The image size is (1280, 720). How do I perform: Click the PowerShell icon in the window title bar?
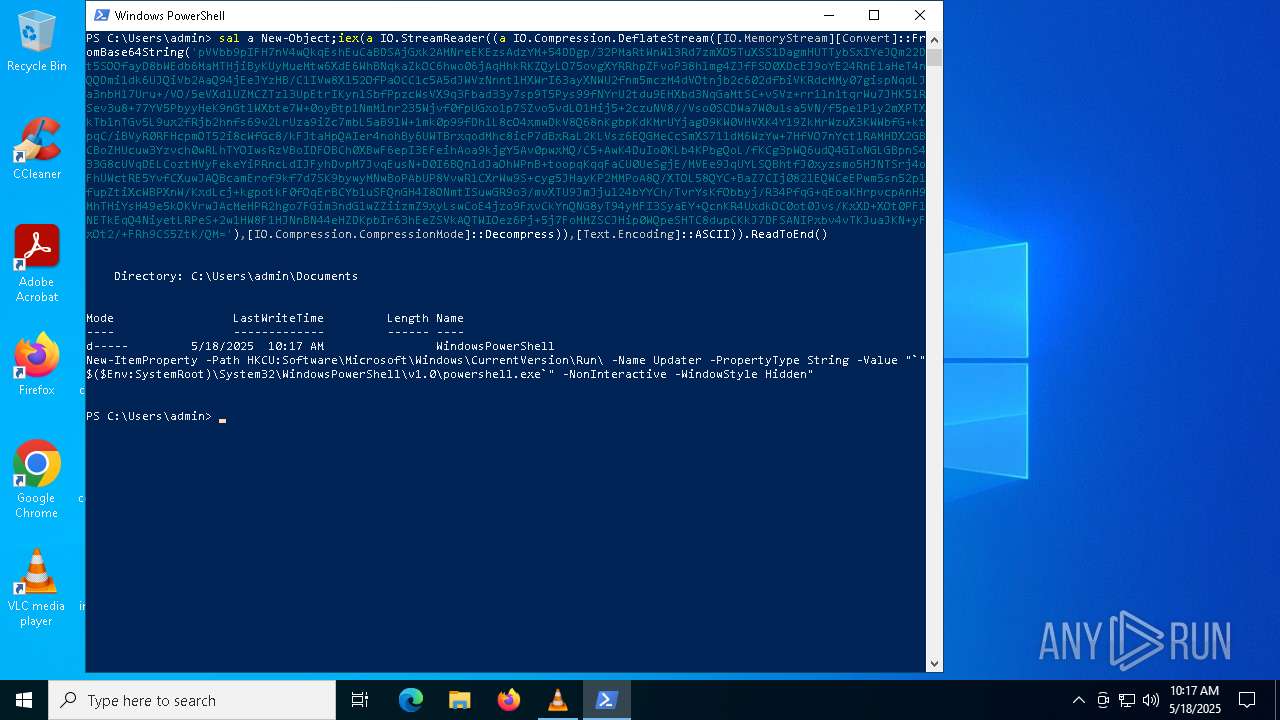100,15
